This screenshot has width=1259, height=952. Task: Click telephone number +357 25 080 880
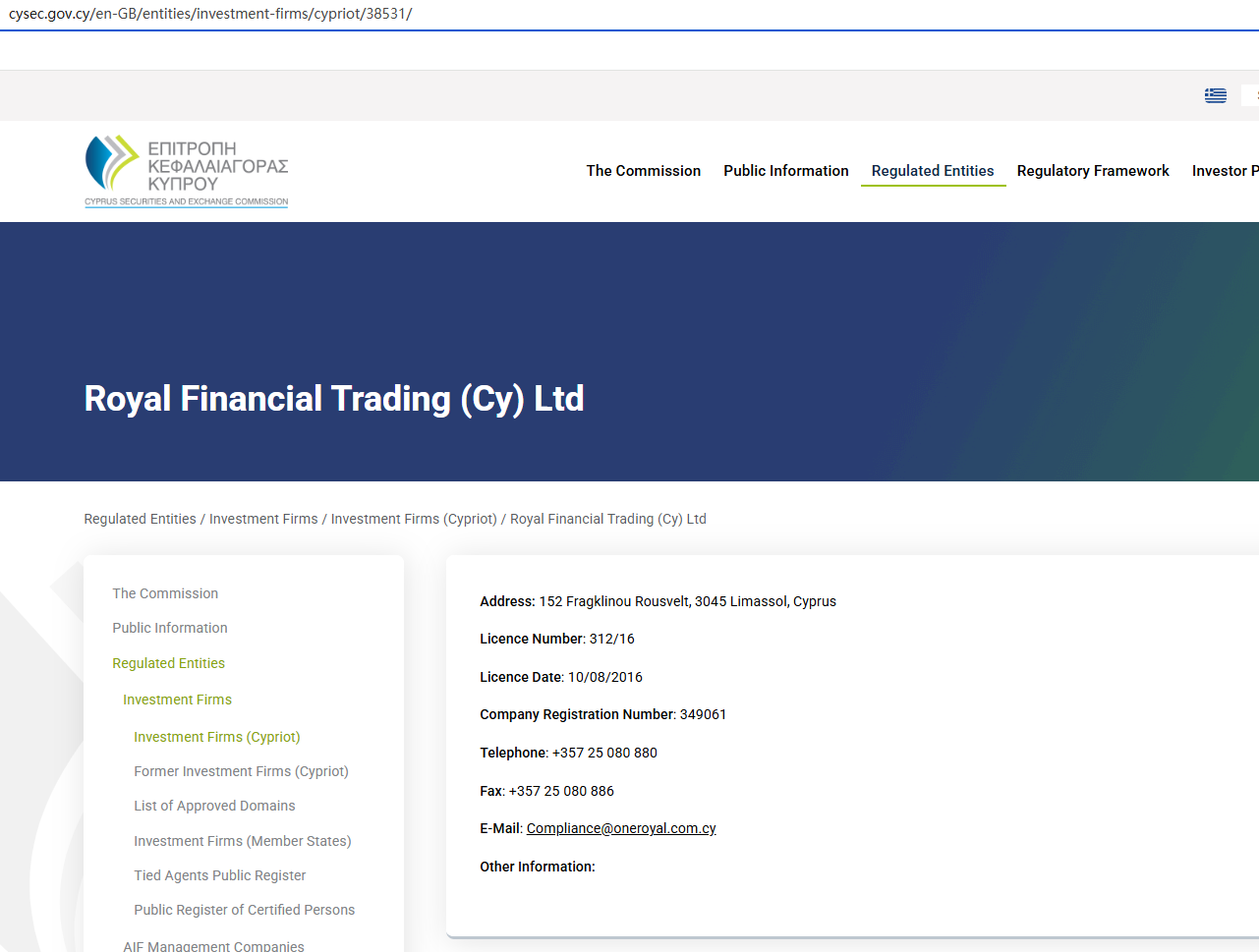pyautogui.click(x=604, y=753)
